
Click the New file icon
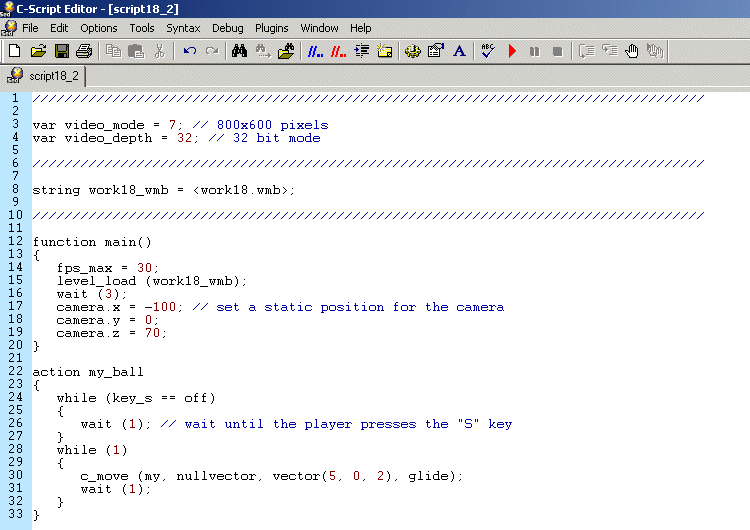click(x=14, y=50)
